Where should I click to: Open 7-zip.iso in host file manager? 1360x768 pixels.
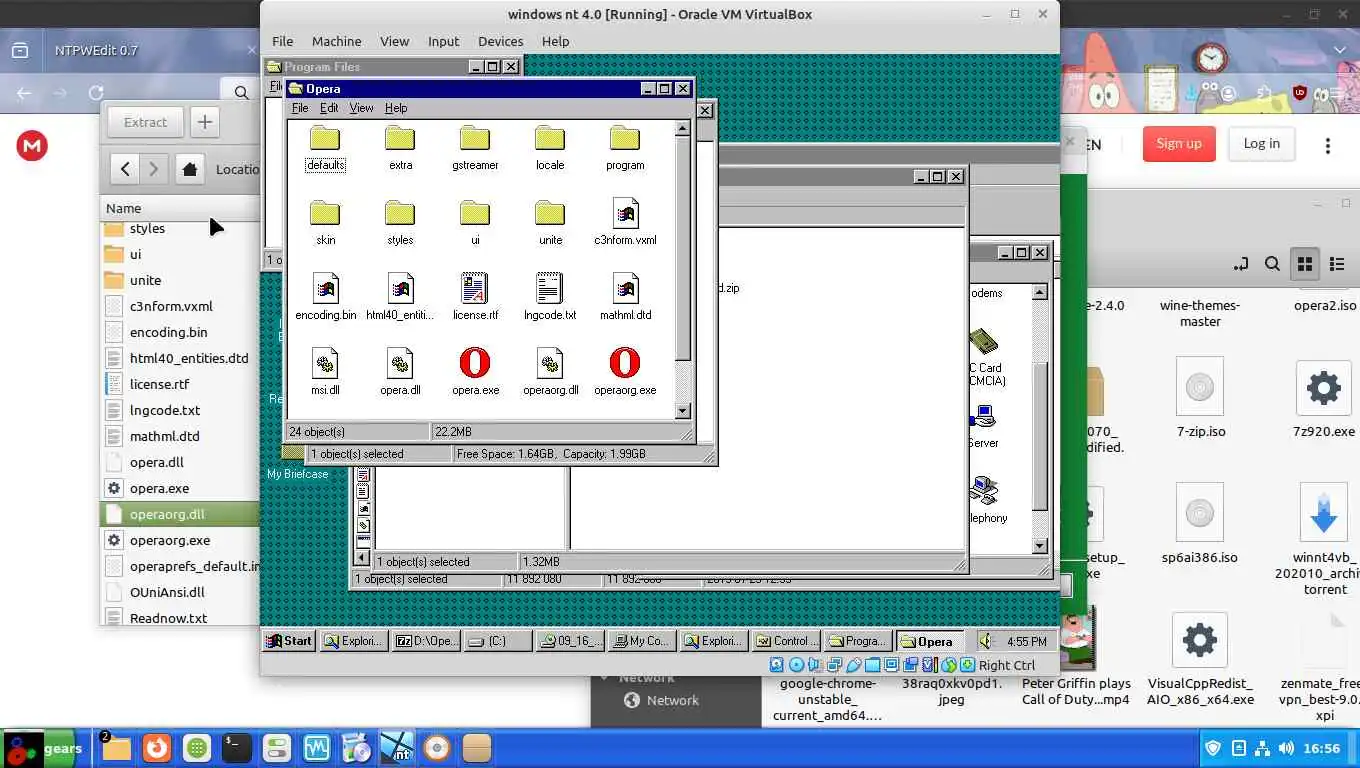[x=1199, y=398]
